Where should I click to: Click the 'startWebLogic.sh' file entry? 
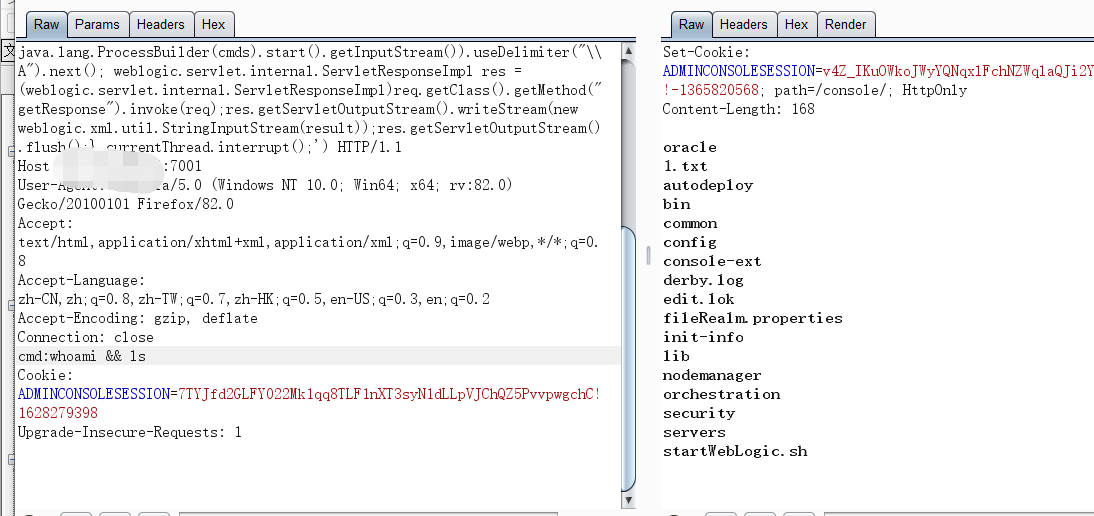[x=735, y=451]
